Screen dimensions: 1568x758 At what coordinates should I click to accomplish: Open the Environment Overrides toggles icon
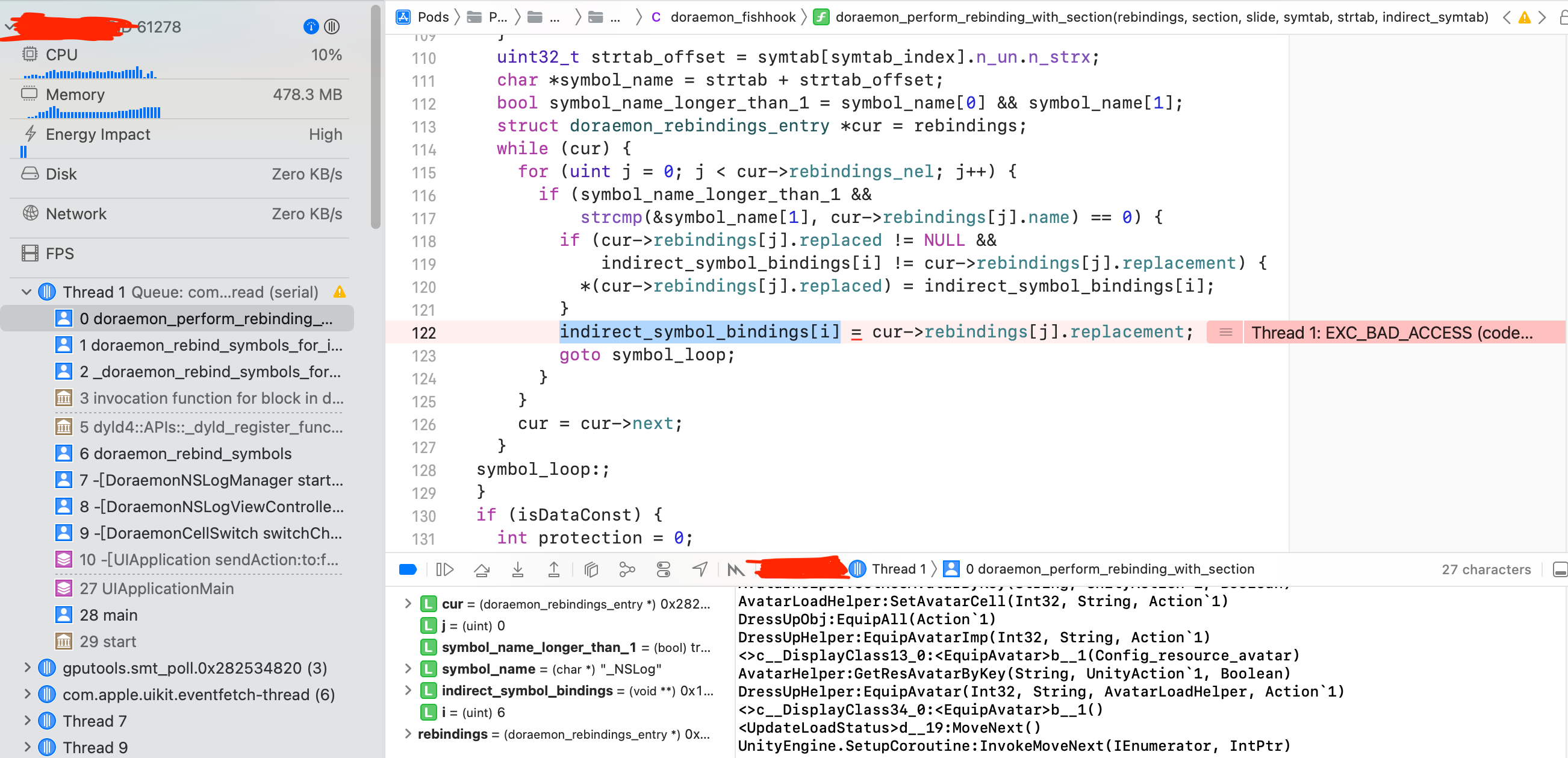click(663, 569)
